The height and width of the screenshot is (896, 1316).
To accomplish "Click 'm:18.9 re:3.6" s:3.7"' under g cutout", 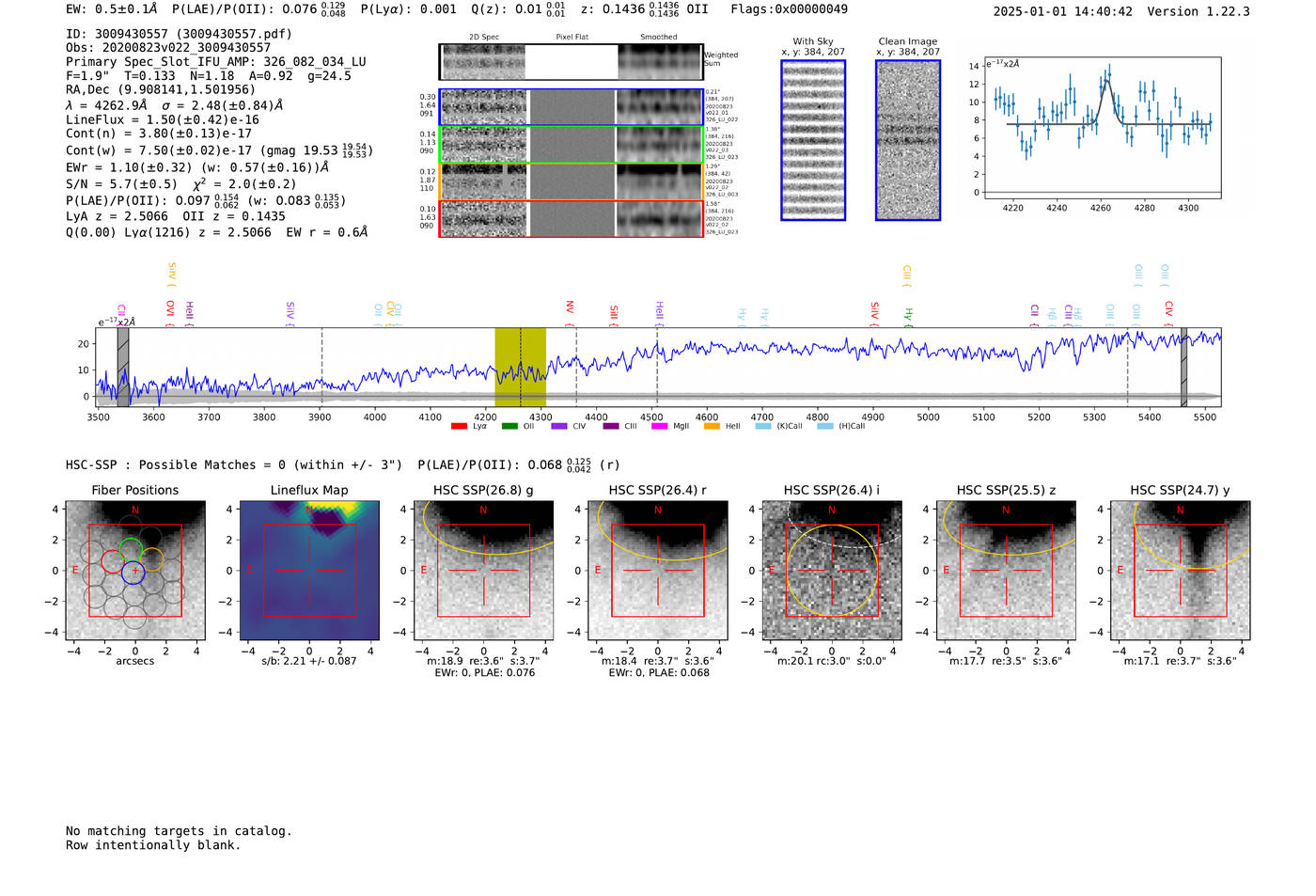I will [483, 661].
